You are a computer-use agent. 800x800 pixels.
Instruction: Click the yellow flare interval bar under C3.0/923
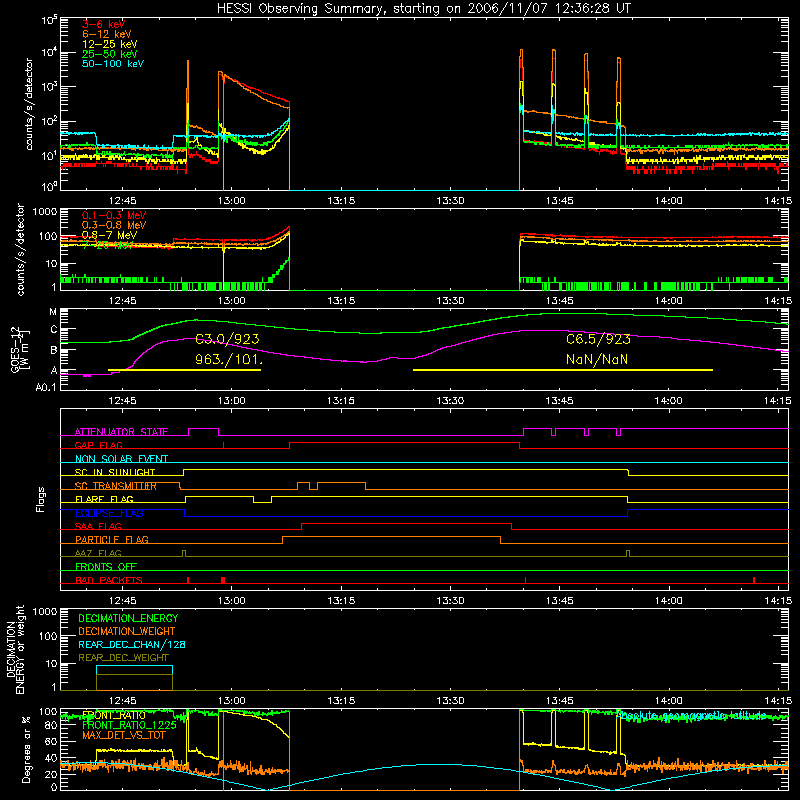pos(184,370)
